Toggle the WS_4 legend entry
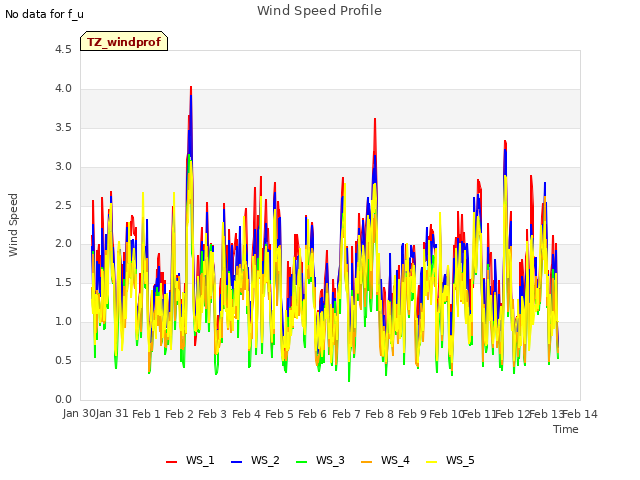This screenshot has height=480, width=640. click(385, 460)
